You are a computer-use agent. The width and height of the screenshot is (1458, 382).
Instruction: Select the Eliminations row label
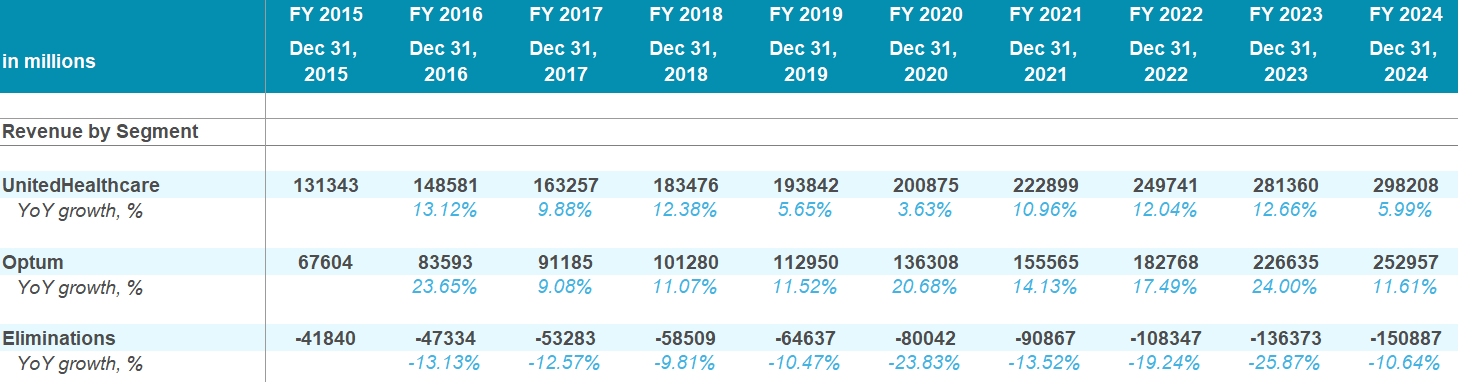pos(59,339)
